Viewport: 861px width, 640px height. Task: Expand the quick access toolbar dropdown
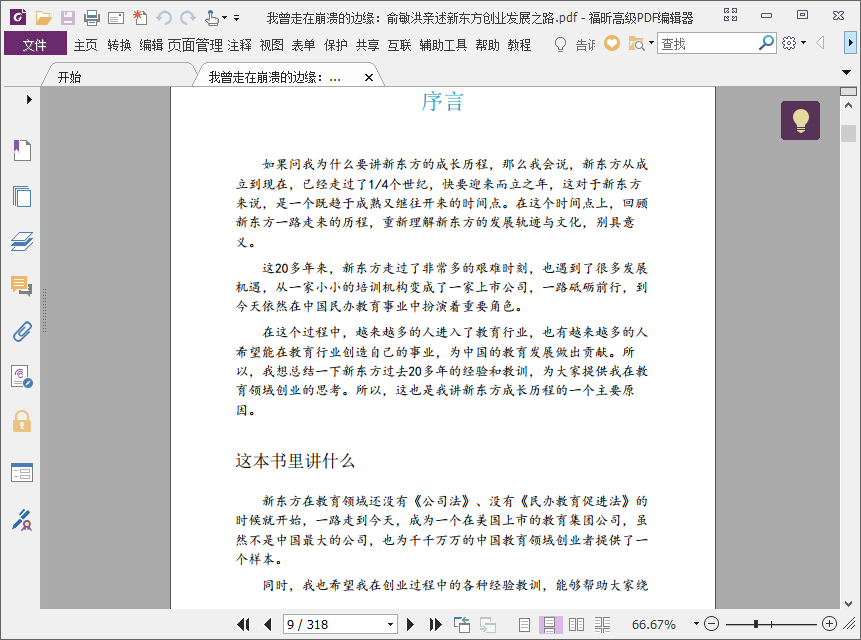pos(237,18)
